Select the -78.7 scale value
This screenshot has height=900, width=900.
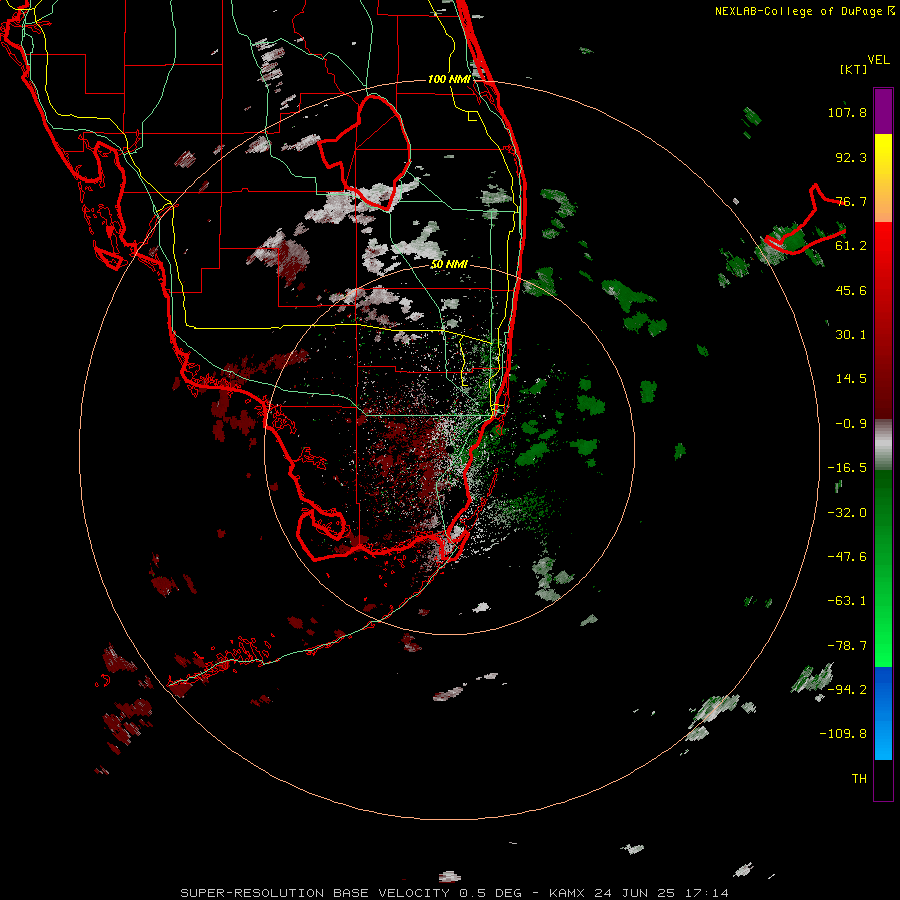coord(847,646)
